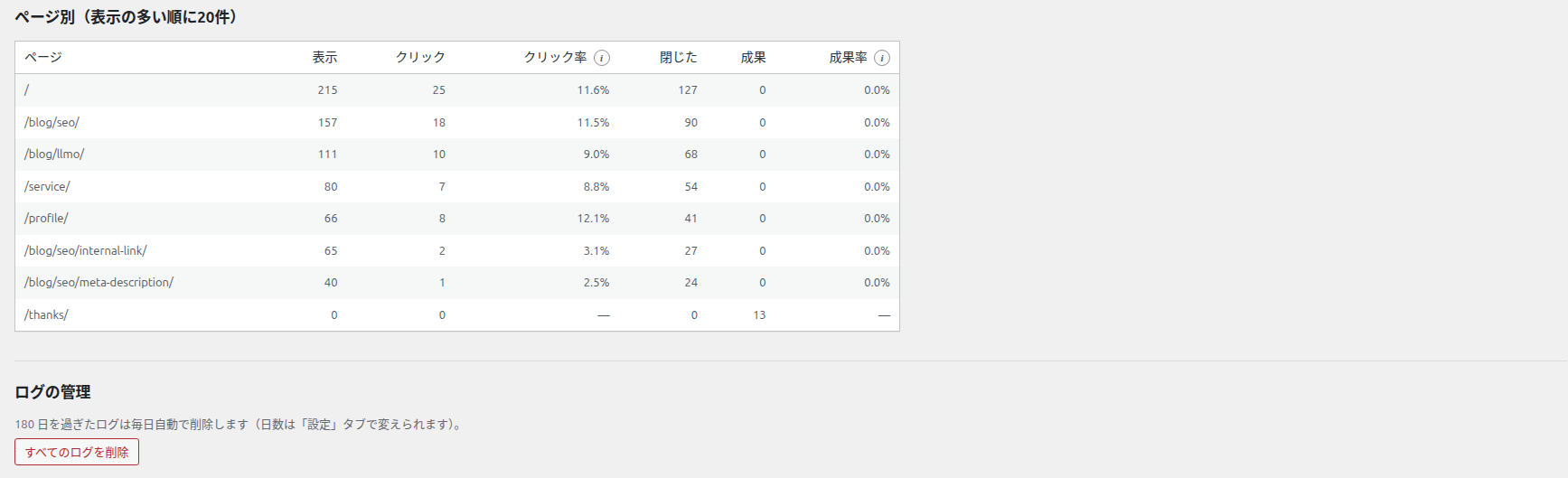Click the 180日 log retention description text
Image resolution: width=1568 pixels, height=478 pixels.
(x=240, y=424)
